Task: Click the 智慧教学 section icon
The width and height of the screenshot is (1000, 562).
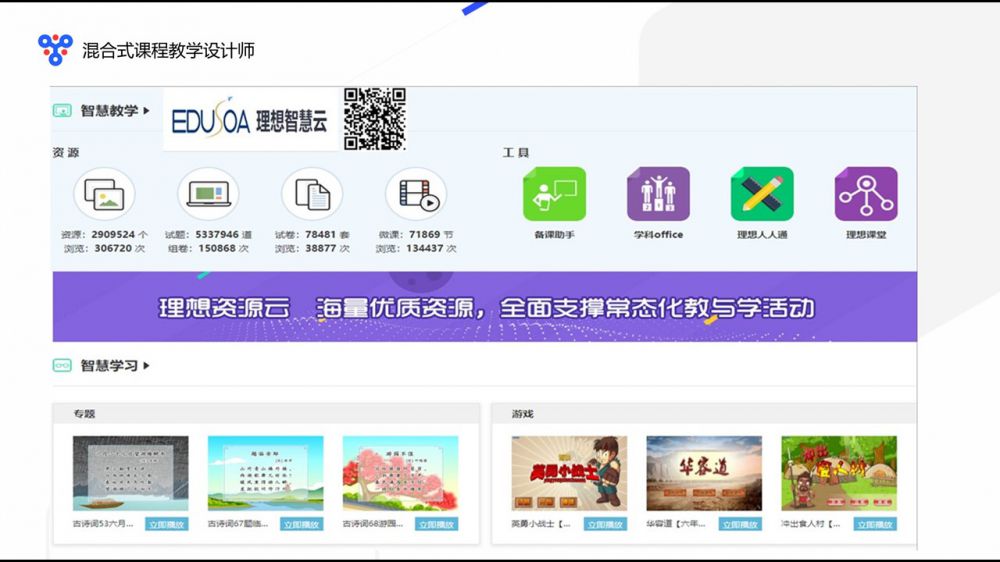Action: click(x=62, y=111)
